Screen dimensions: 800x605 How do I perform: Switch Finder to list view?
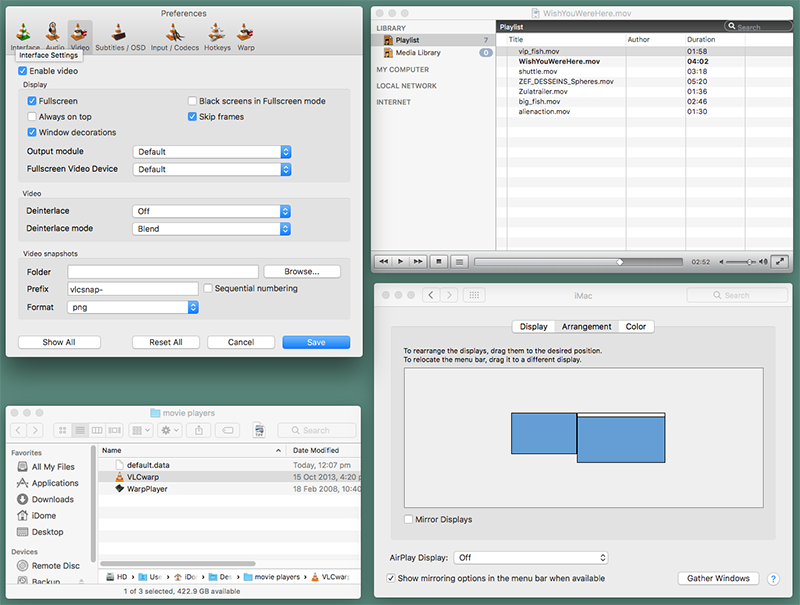click(x=80, y=430)
